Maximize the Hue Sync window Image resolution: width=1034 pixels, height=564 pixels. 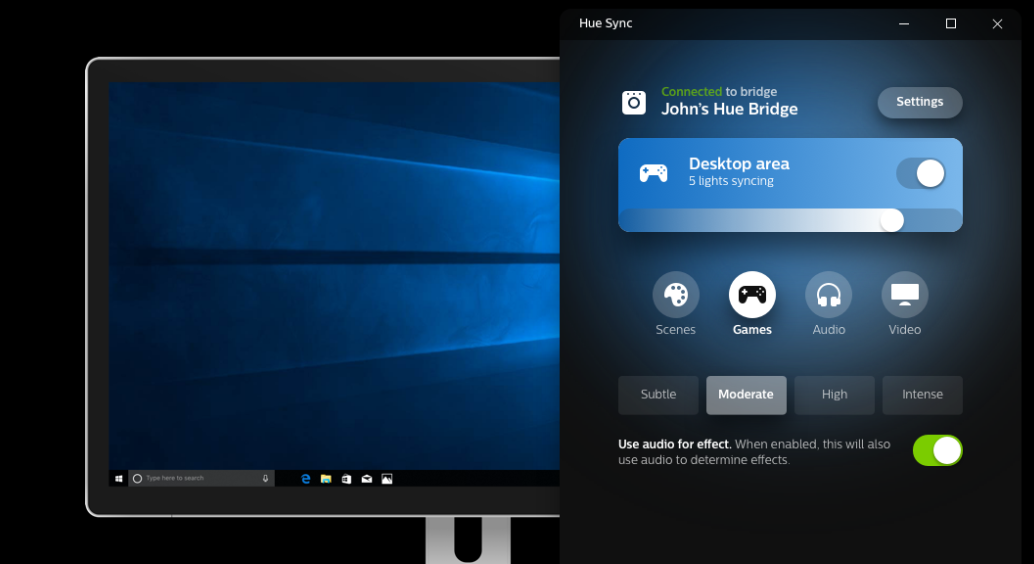pyautogui.click(x=951, y=24)
